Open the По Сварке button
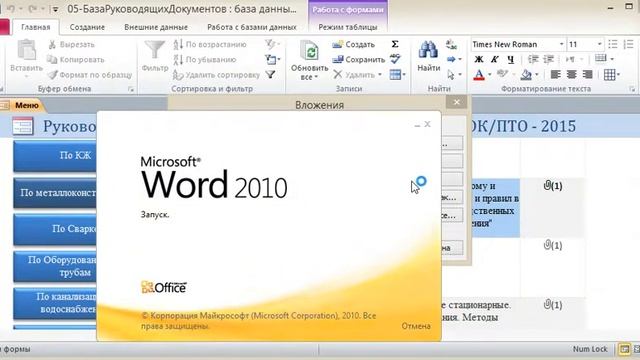Screen dimensions: 640x360 tap(55, 229)
